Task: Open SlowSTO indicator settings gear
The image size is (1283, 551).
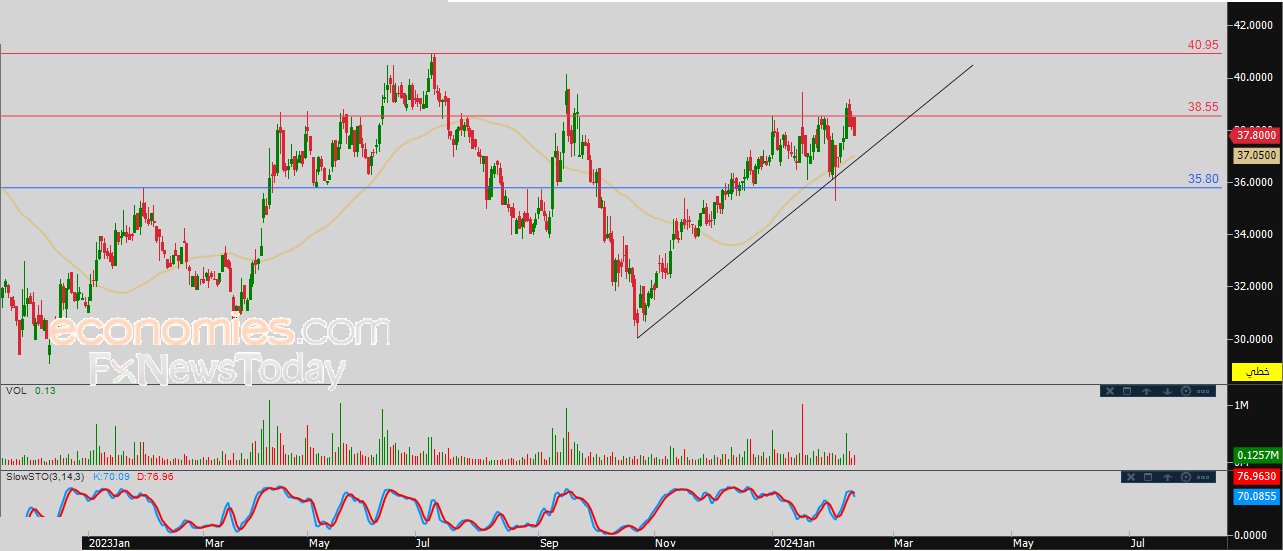Action: pyautogui.click(x=1186, y=477)
